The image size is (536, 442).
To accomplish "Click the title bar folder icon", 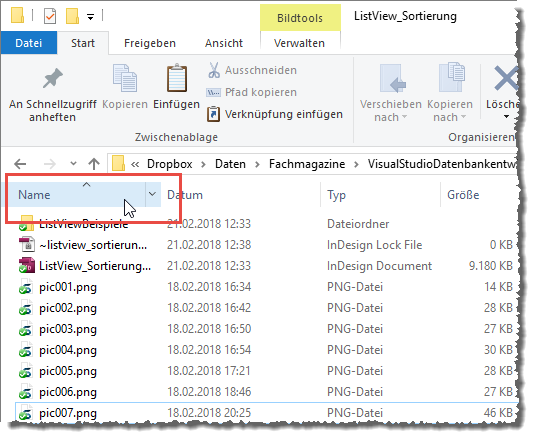I will pyautogui.click(x=17, y=15).
